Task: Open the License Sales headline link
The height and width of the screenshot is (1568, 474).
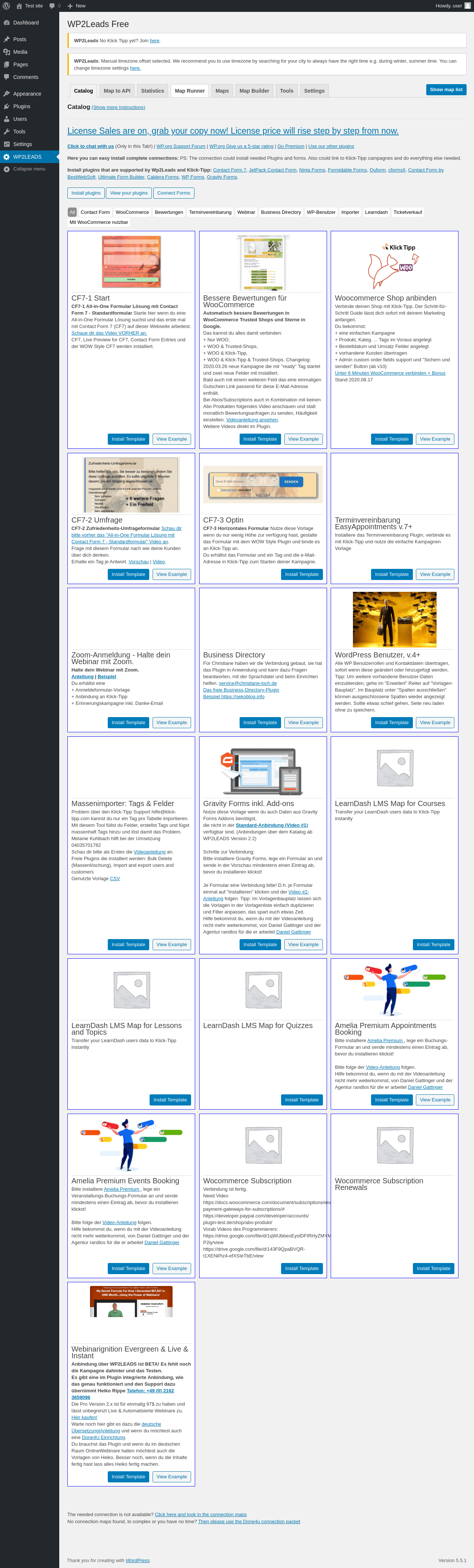Action: pos(233,131)
